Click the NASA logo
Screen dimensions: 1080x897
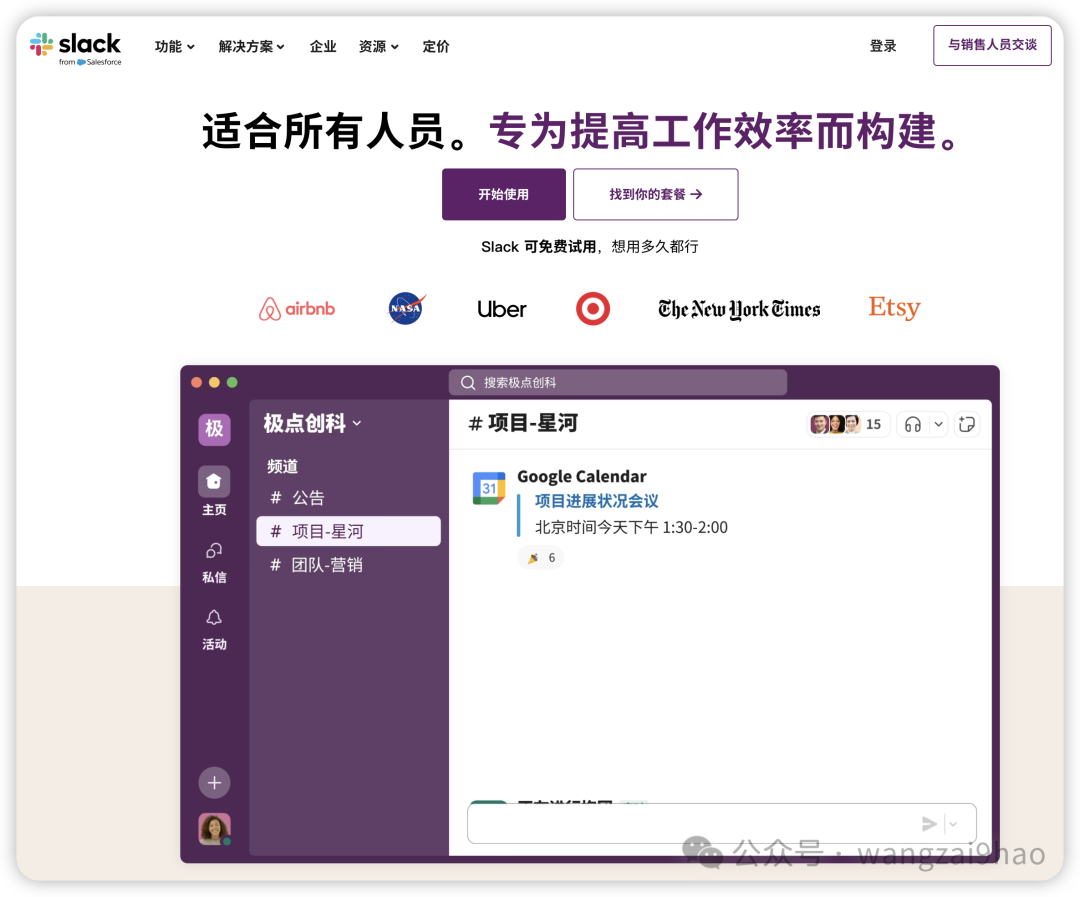pos(406,308)
